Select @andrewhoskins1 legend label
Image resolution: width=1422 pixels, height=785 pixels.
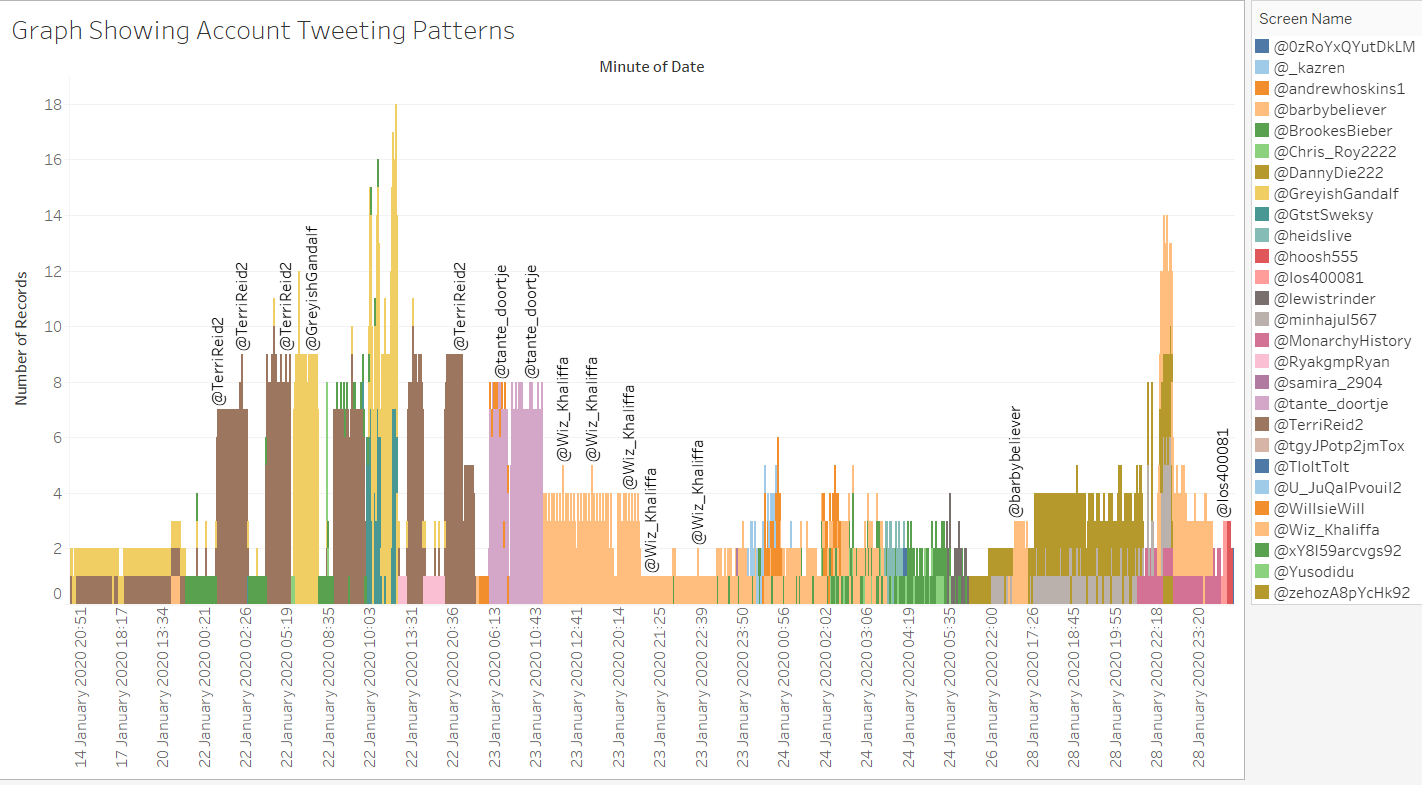(x=1339, y=89)
